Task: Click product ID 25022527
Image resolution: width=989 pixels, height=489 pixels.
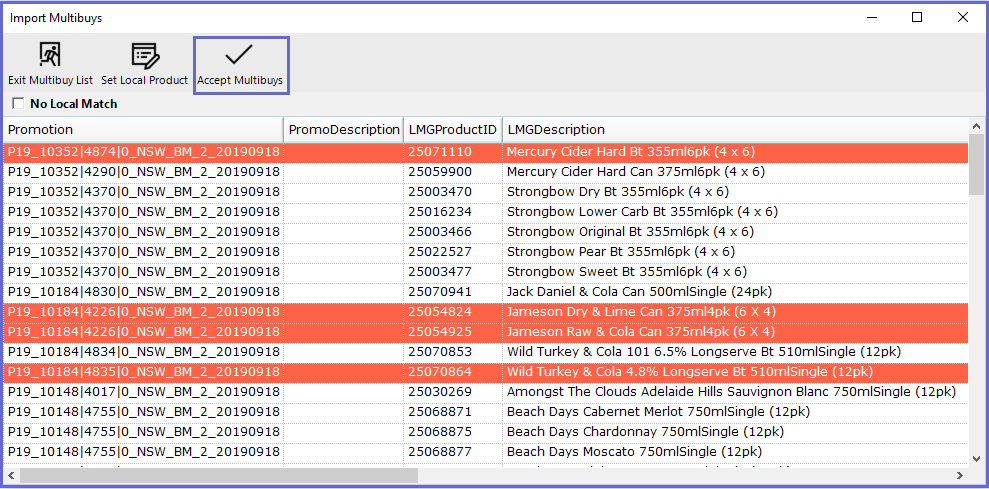Action: [440, 252]
